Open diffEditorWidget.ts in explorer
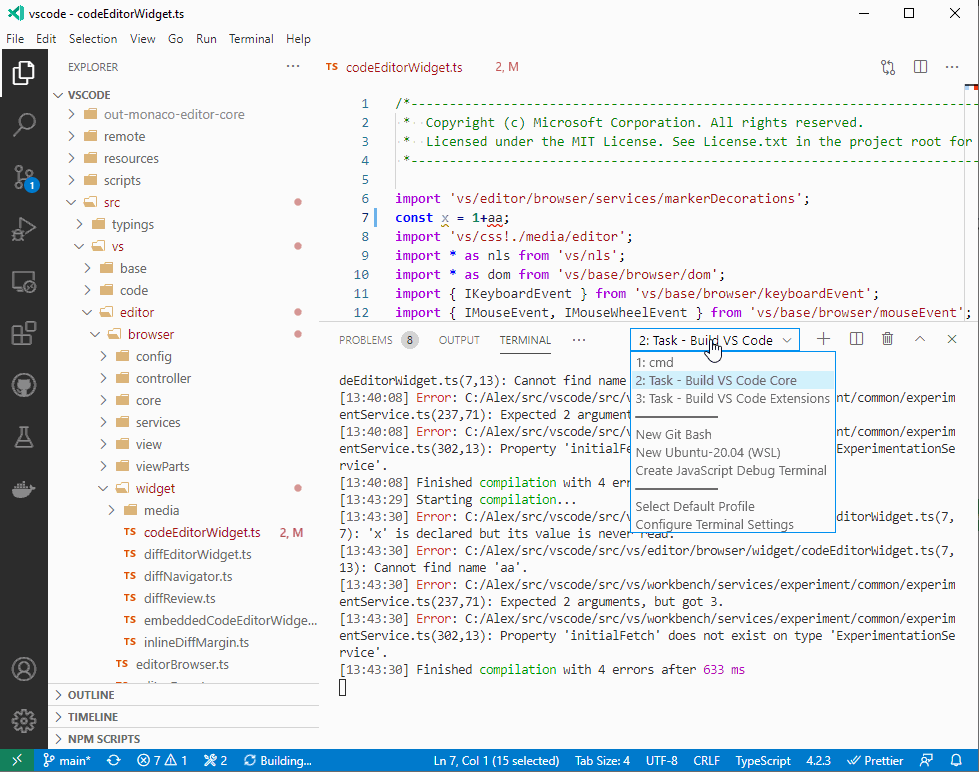This screenshot has width=979, height=772. [197, 555]
